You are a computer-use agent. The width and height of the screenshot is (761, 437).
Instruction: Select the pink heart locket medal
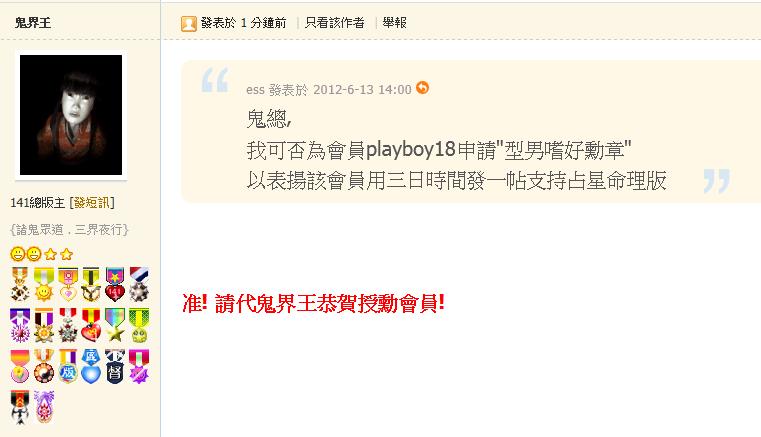pyautogui.click(x=67, y=284)
